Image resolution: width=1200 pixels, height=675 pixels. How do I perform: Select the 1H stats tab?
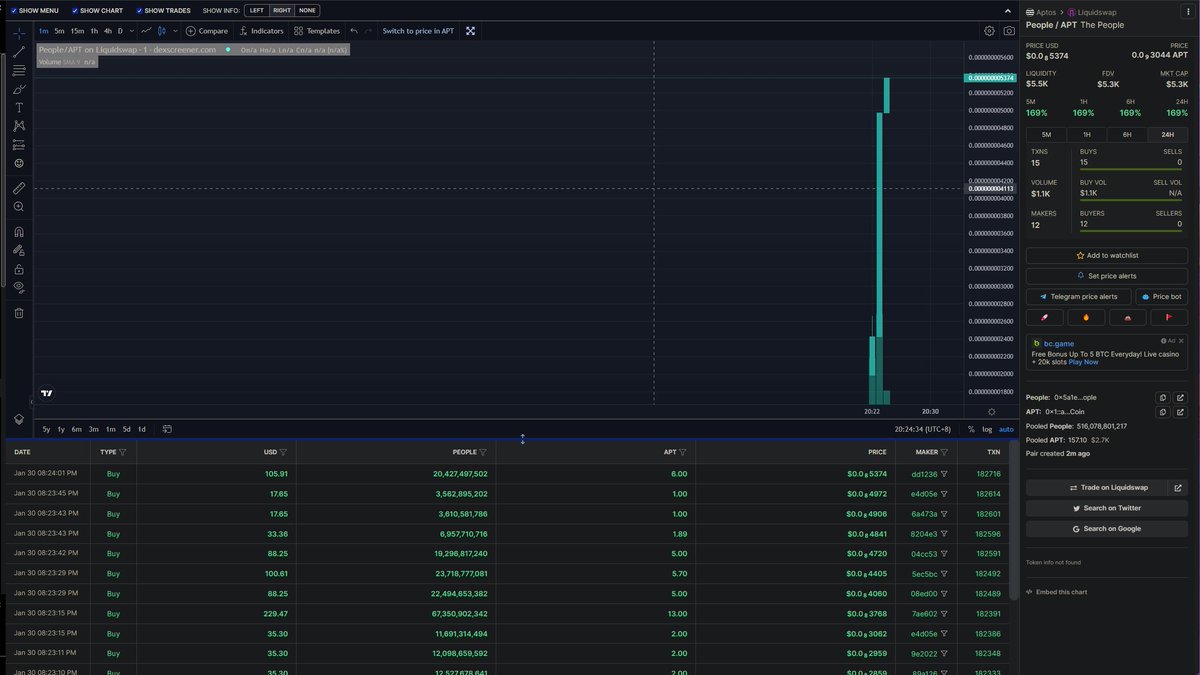point(1087,134)
